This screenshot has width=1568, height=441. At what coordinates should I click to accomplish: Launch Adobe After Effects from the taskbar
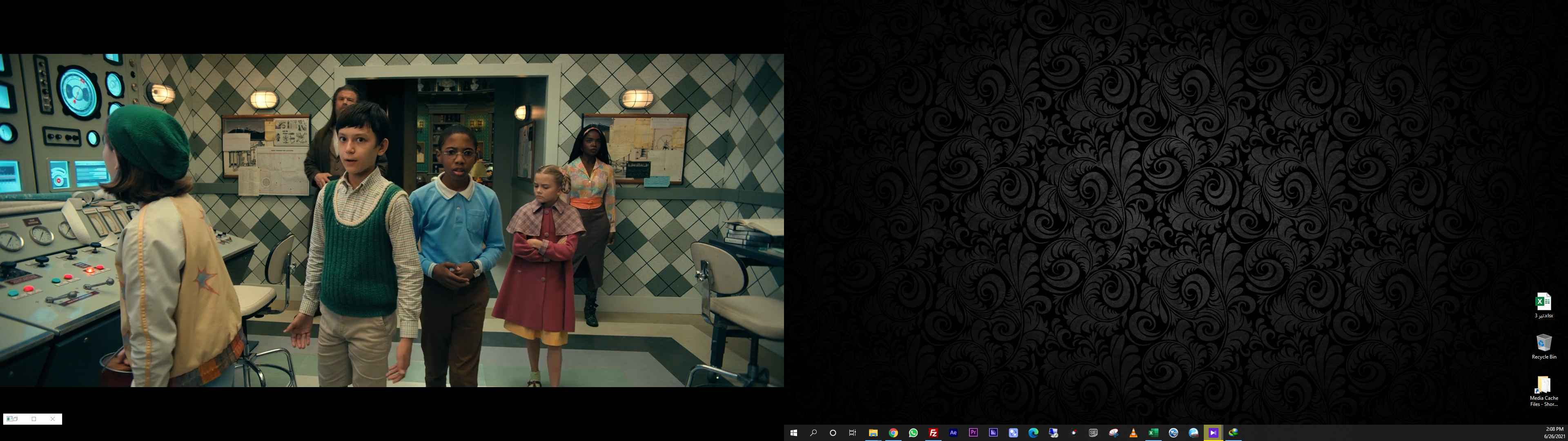(953, 432)
